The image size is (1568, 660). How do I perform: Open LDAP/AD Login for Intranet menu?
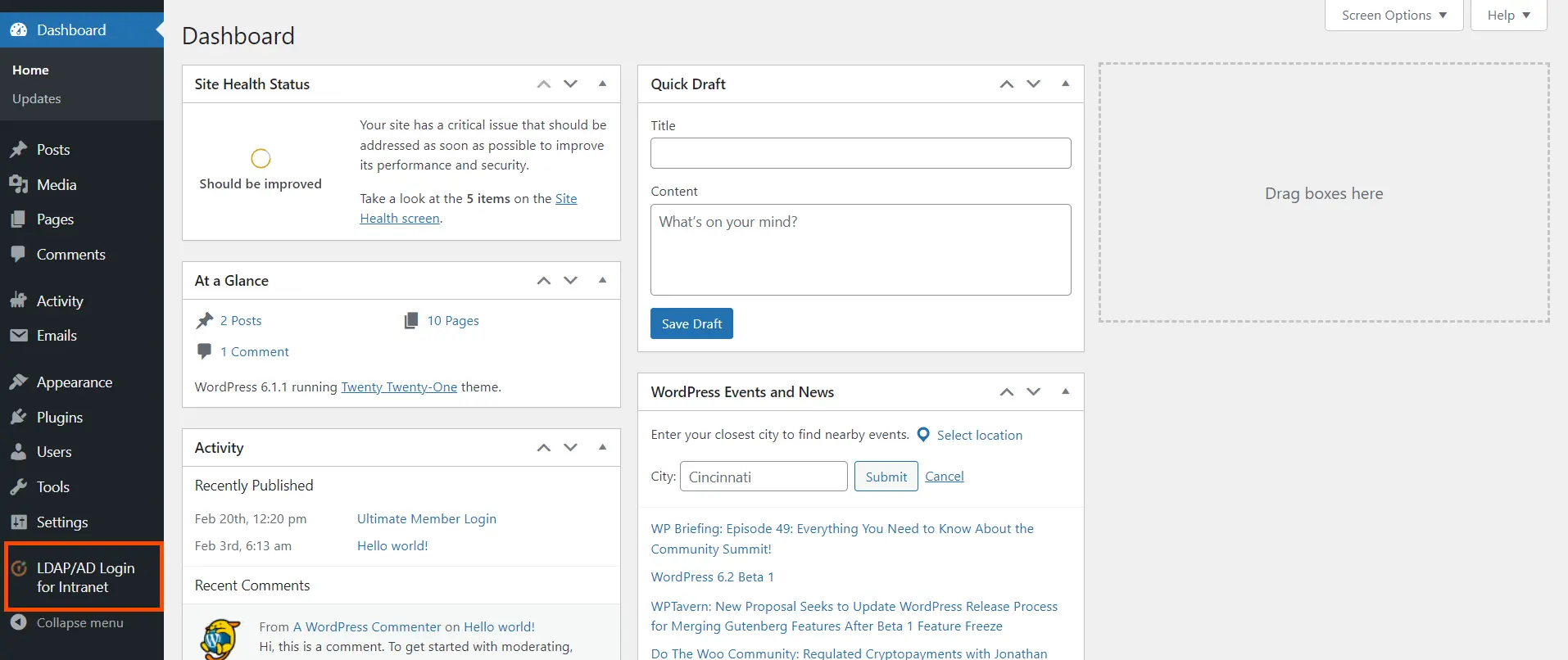pos(85,577)
